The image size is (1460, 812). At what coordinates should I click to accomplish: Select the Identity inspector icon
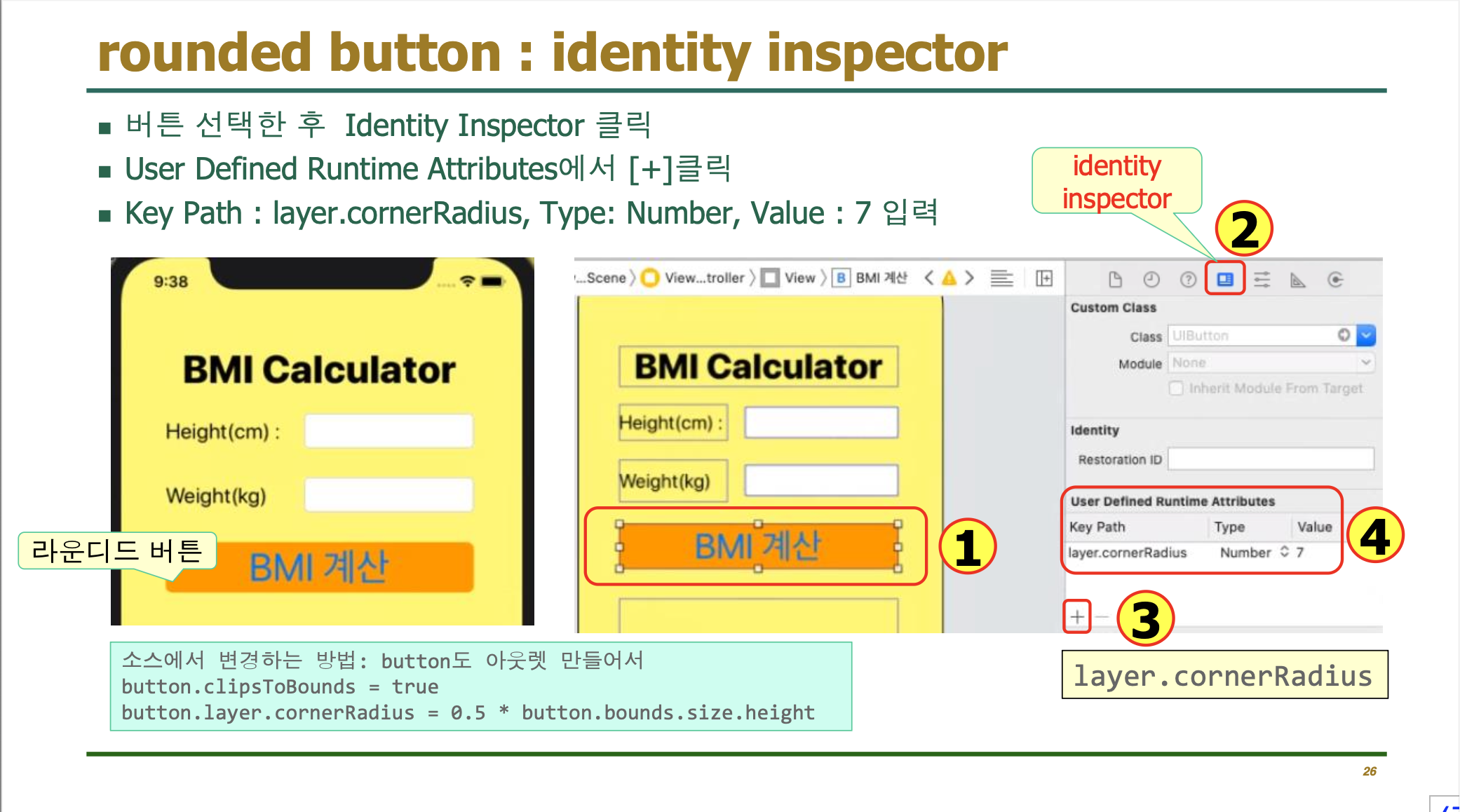coord(1225,280)
